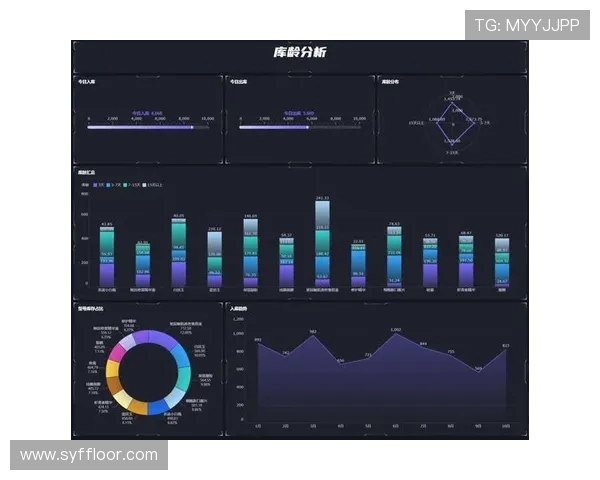Click the 982 data point on trend chart
The image size is (600, 480).
click(x=313, y=336)
